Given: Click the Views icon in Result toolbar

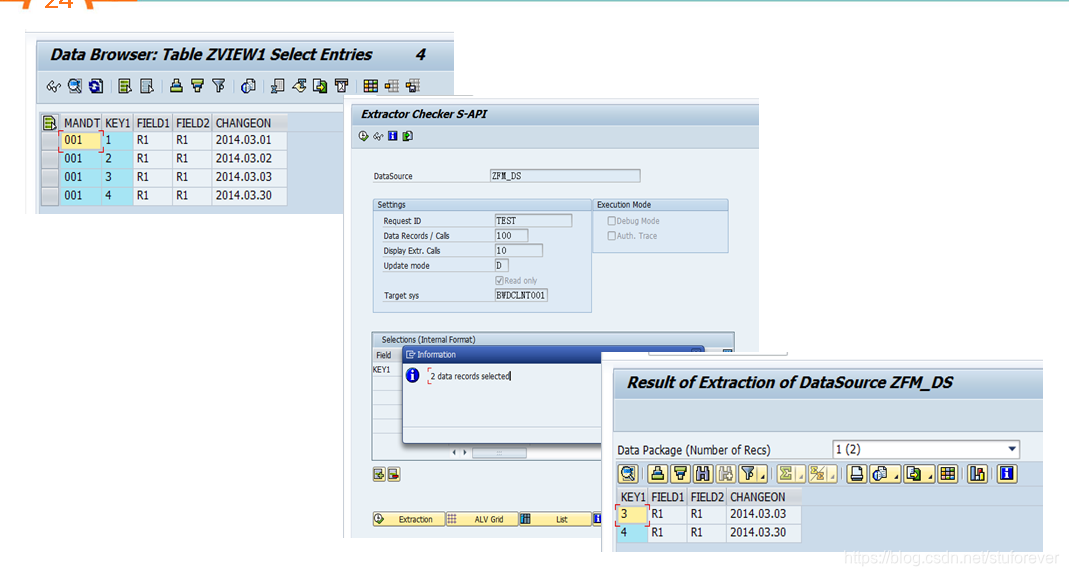Looking at the screenshot, I should 879,474.
